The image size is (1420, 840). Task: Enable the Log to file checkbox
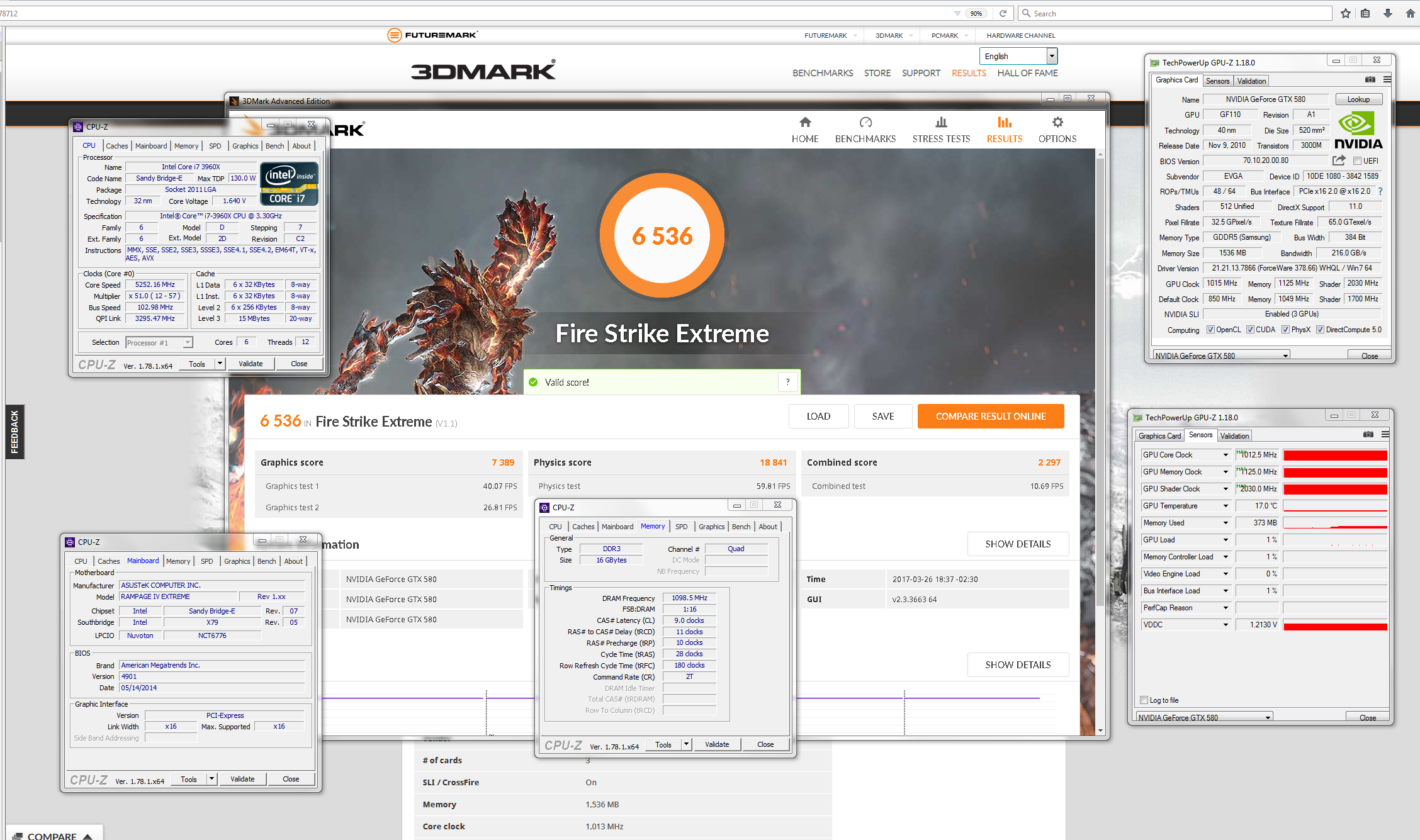coord(1144,700)
